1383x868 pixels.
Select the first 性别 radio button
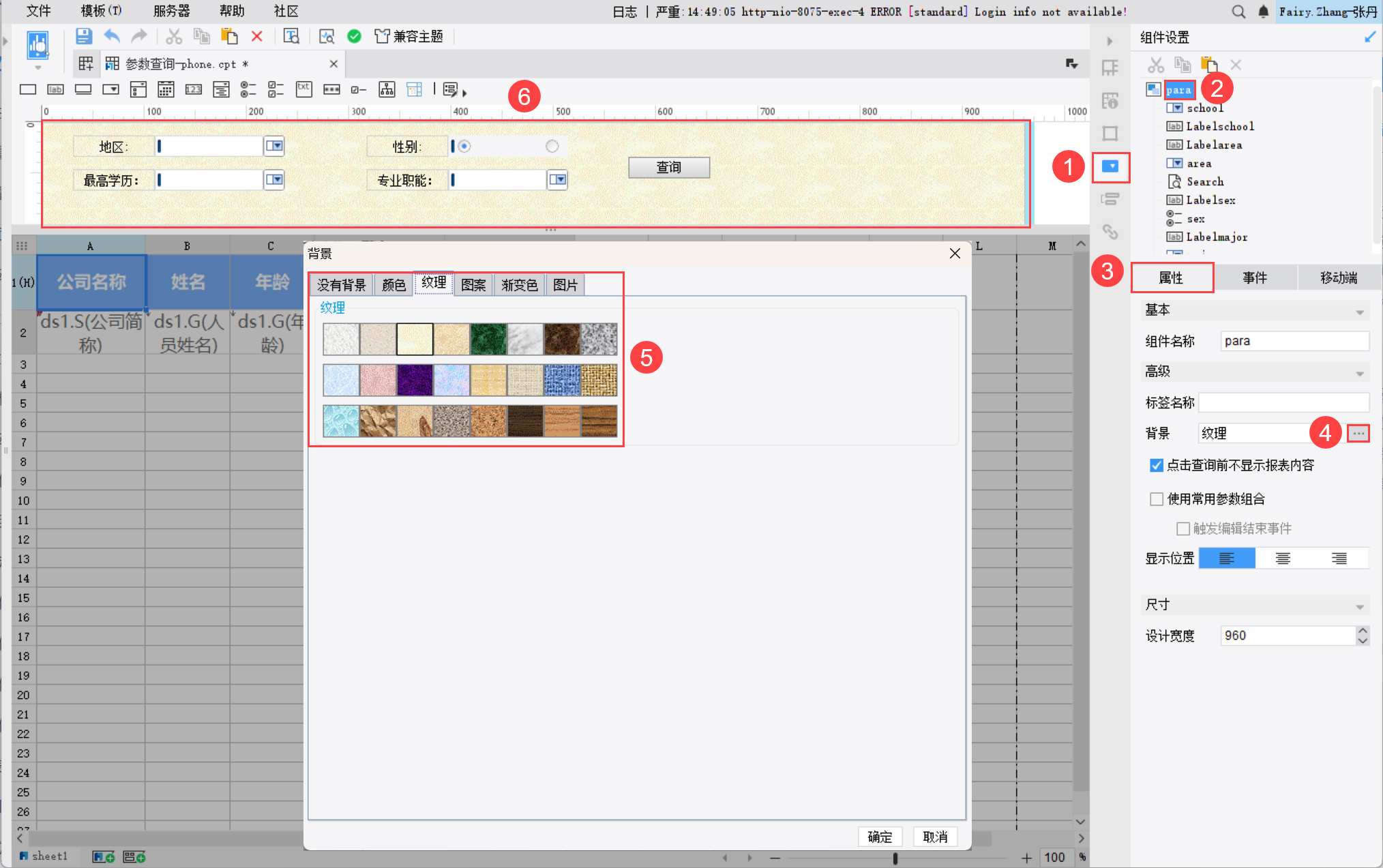[x=464, y=146]
